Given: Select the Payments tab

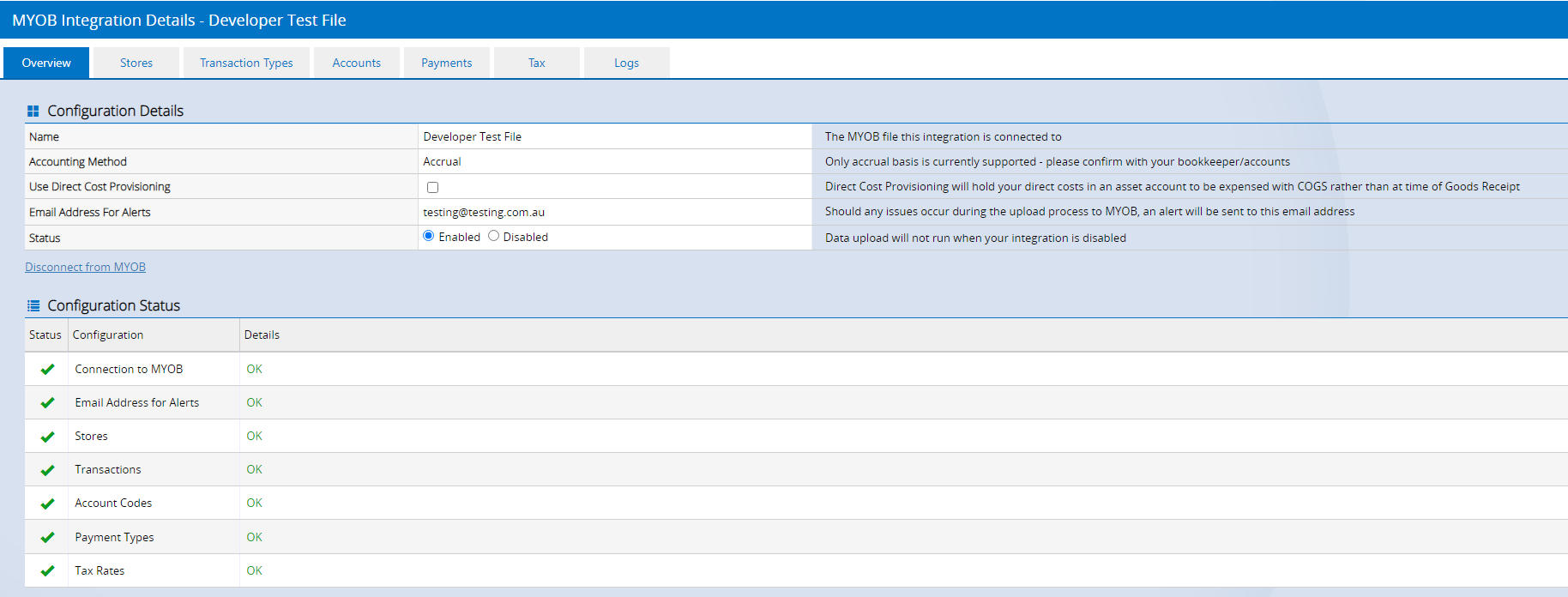Looking at the screenshot, I should tap(447, 63).
